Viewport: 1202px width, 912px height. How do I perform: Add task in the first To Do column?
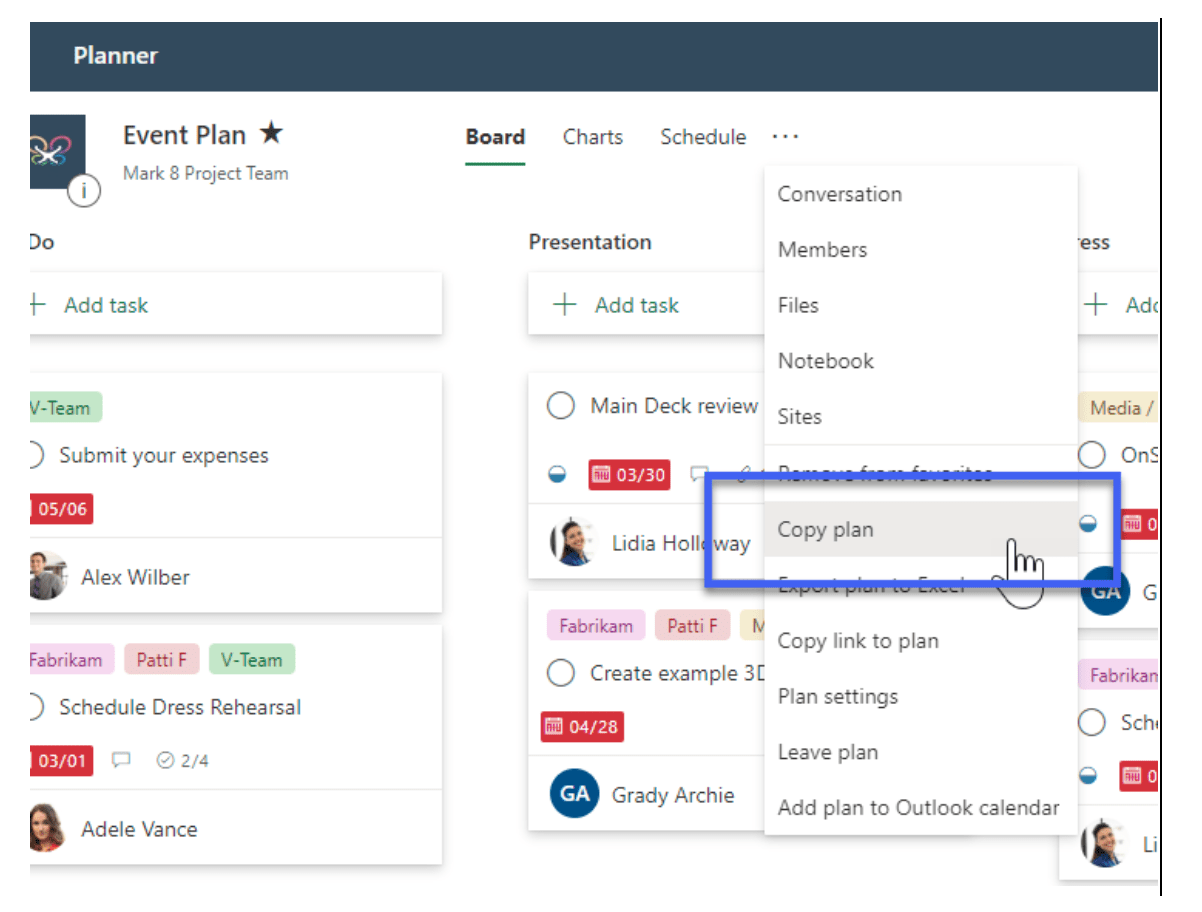[236, 305]
